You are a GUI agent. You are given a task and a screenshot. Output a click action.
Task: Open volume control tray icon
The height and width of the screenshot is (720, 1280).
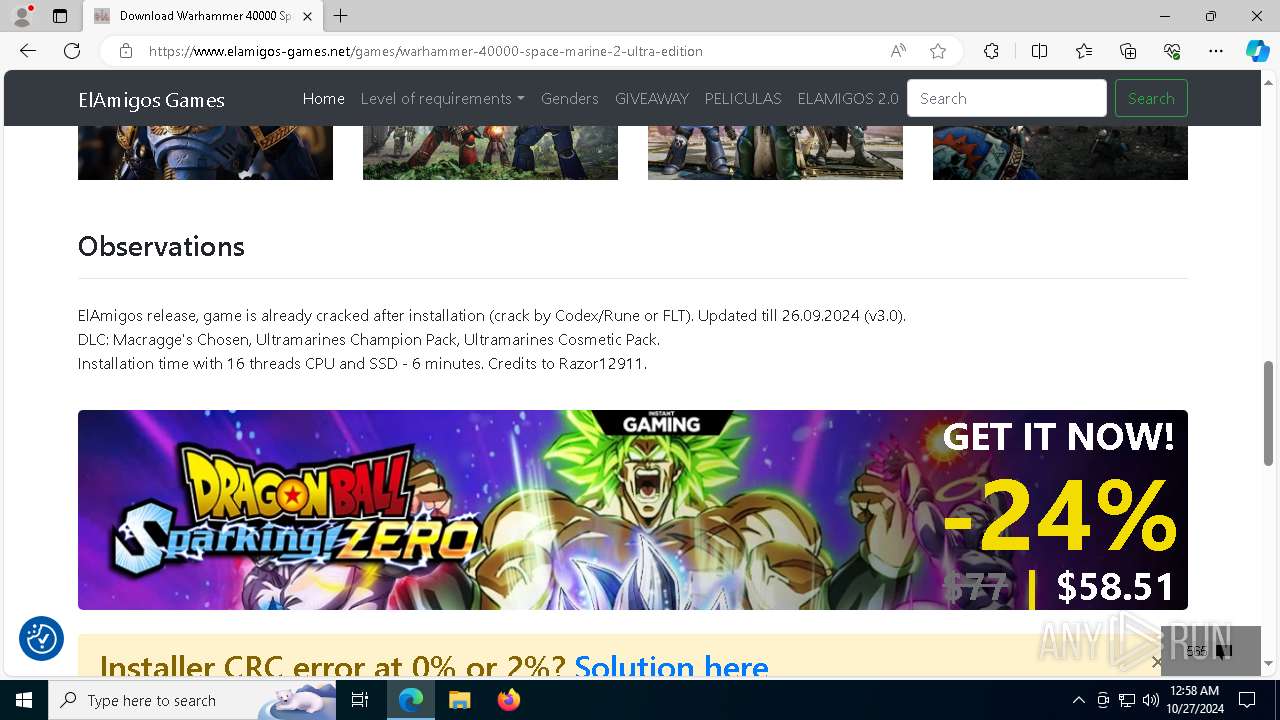click(x=1151, y=700)
